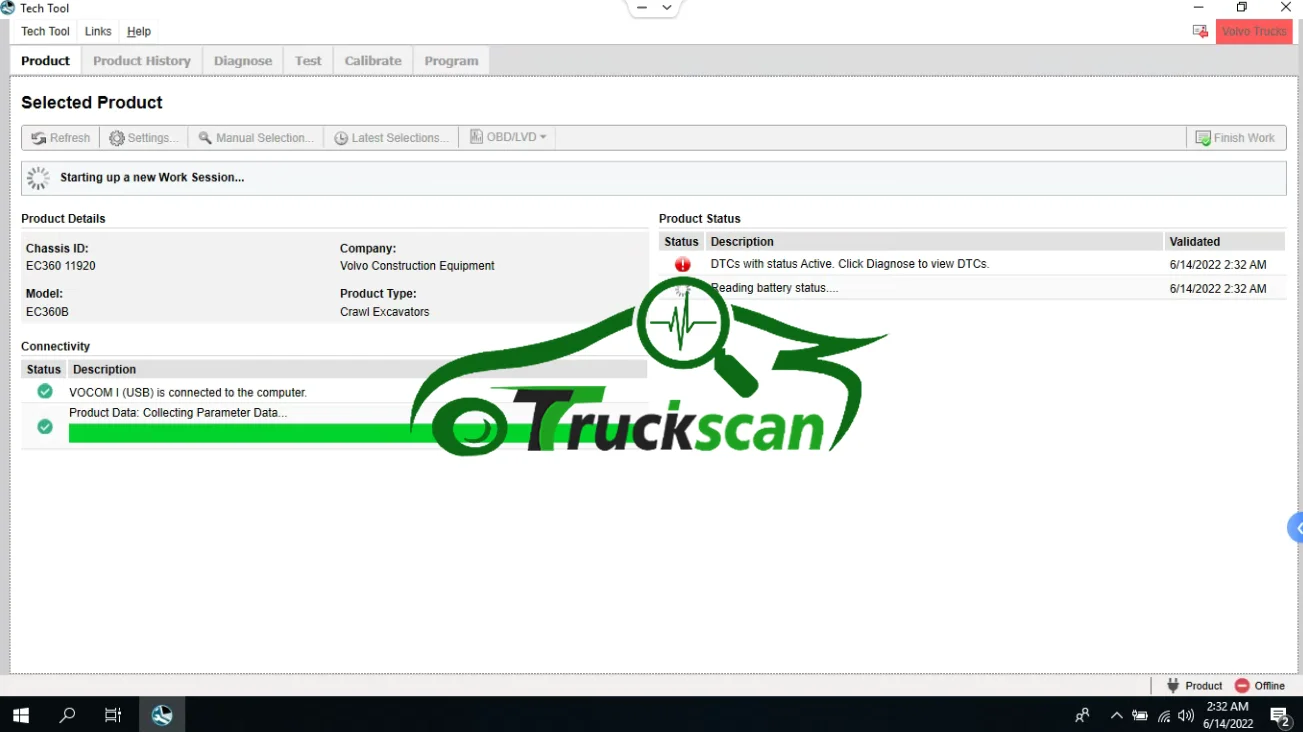Open the Program tab
The height and width of the screenshot is (732, 1303).
(x=451, y=61)
